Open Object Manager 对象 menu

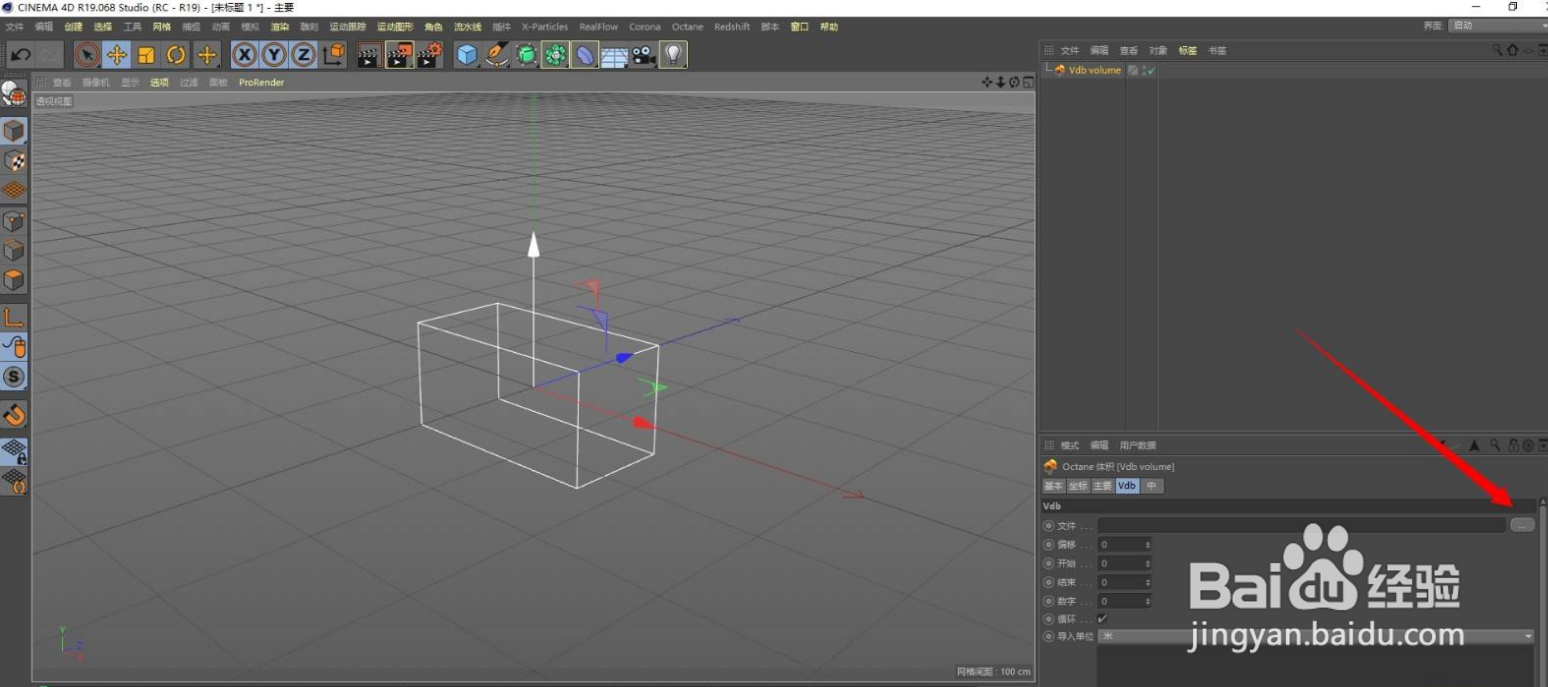[1158, 50]
